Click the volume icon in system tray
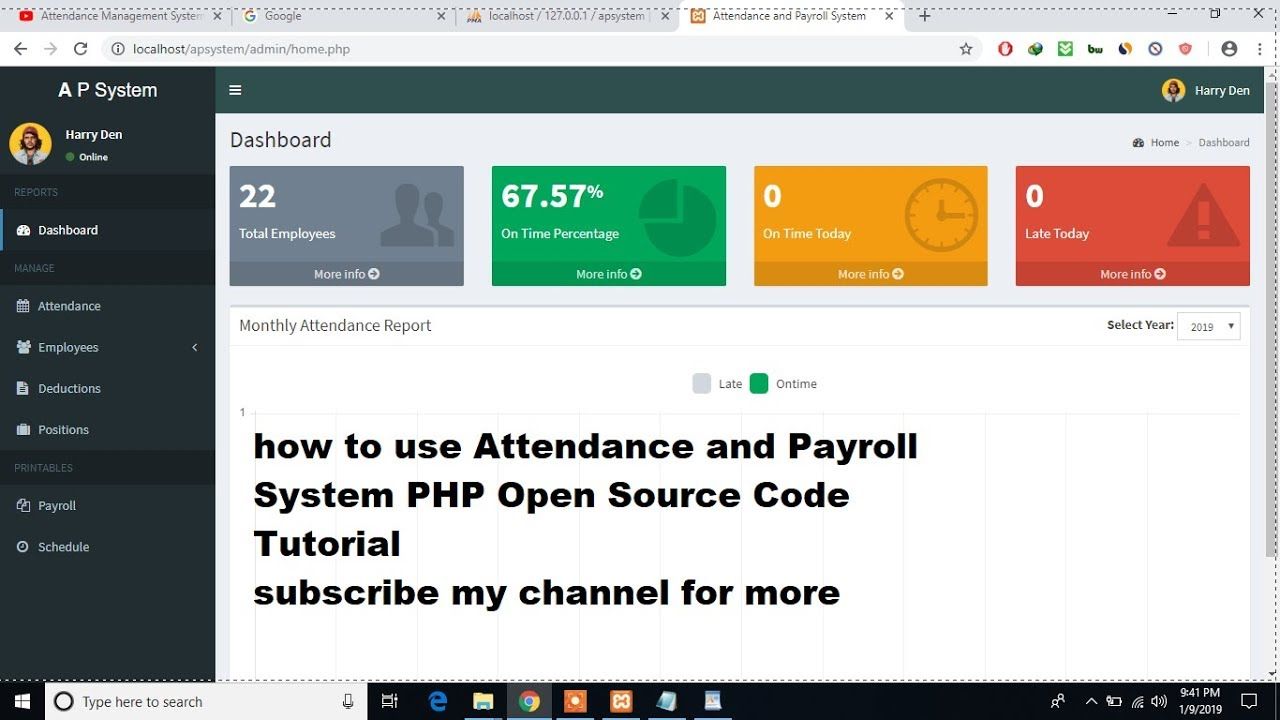The width and height of the screenshot is (1280, 720). coord(1159,701)
